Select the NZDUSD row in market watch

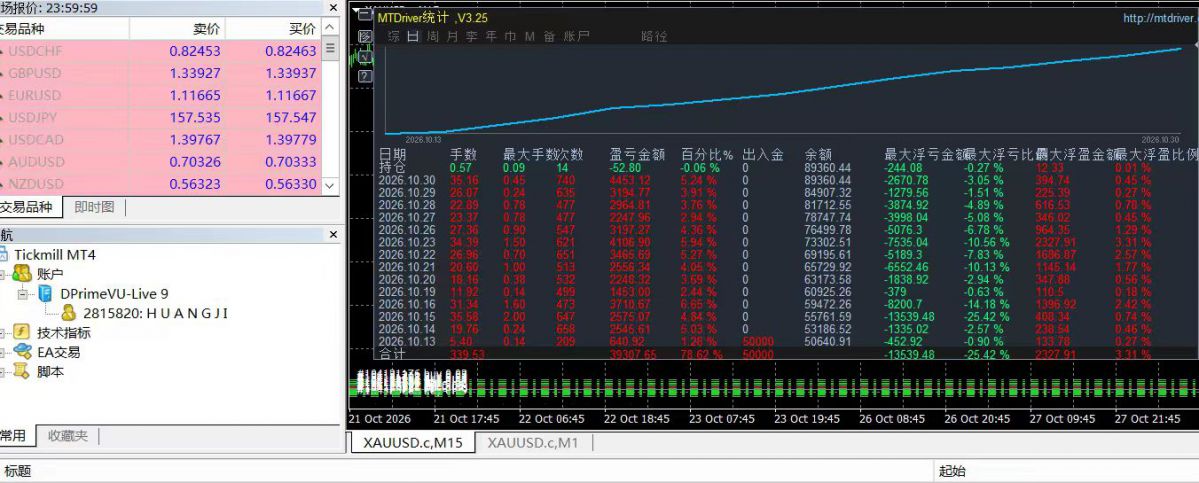coord(161,184)
